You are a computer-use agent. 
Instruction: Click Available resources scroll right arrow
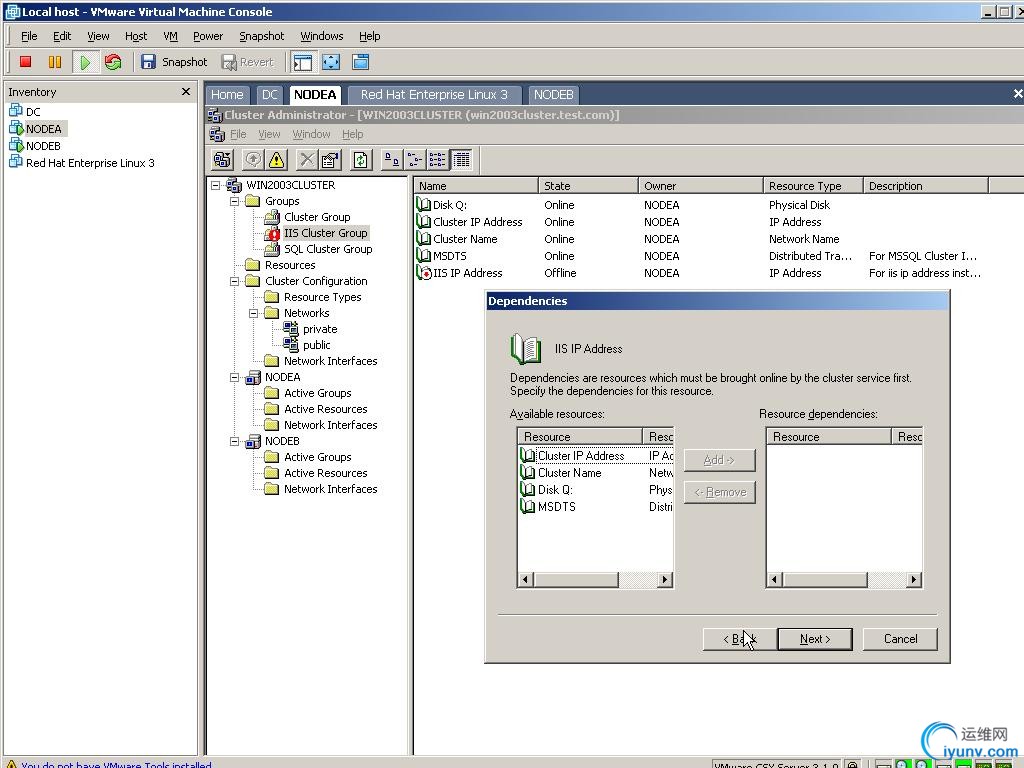pos(665,579)
